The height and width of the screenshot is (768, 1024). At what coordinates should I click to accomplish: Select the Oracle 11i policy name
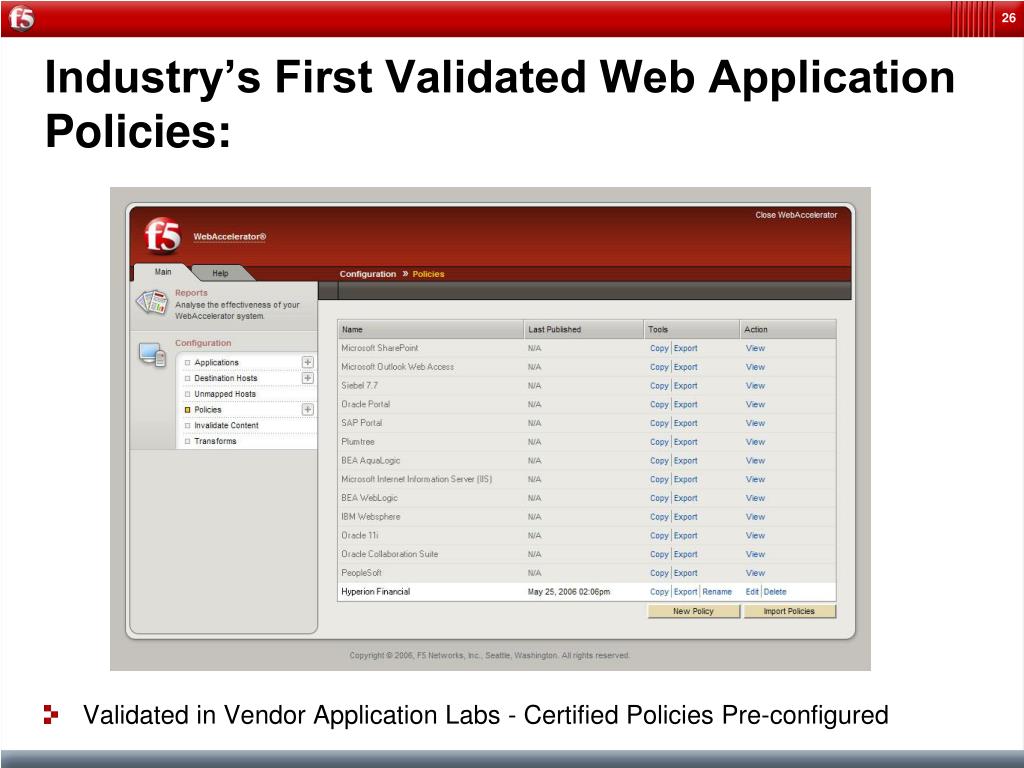359,536
